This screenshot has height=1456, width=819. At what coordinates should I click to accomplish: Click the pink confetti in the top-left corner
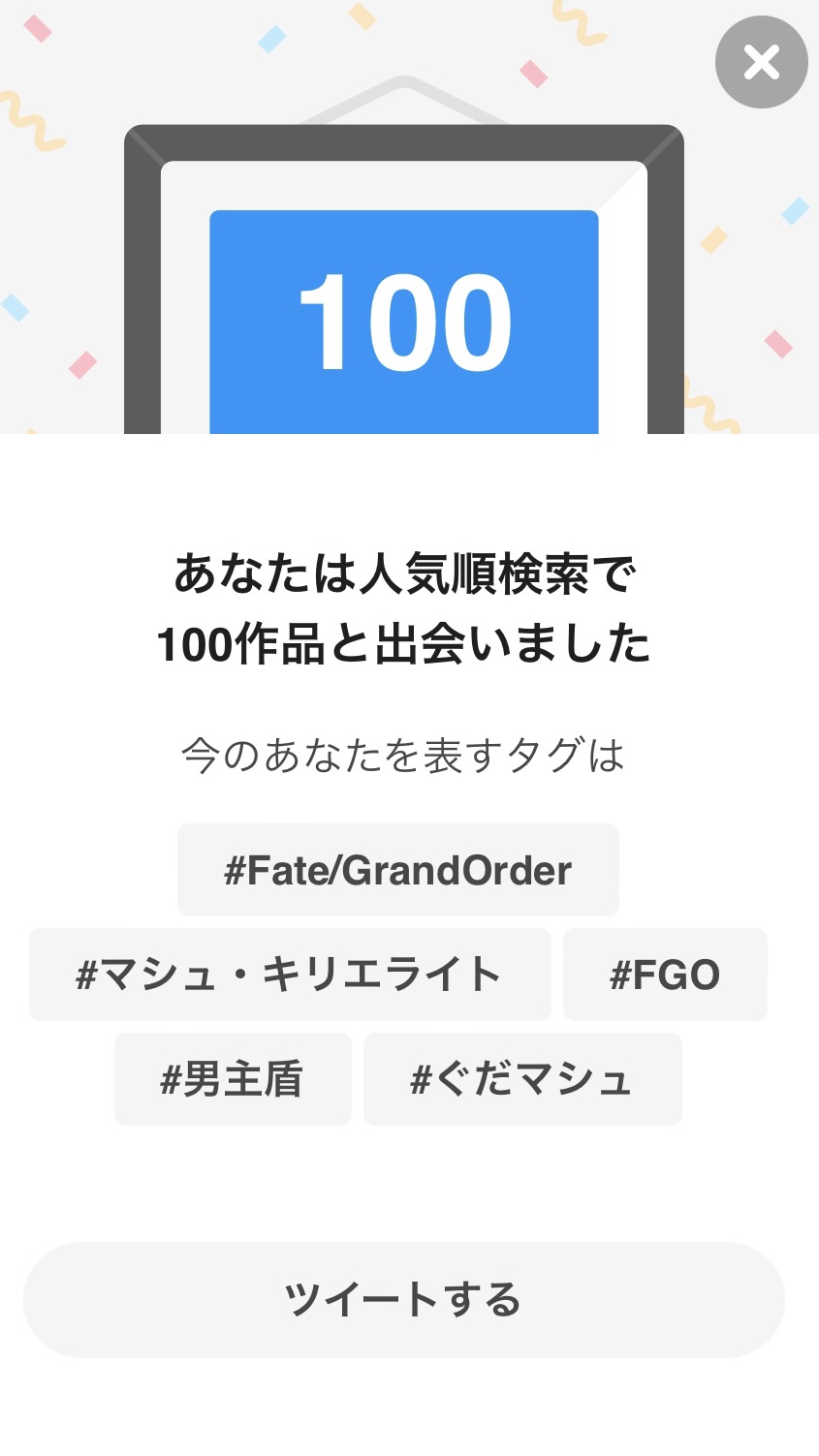37,28
